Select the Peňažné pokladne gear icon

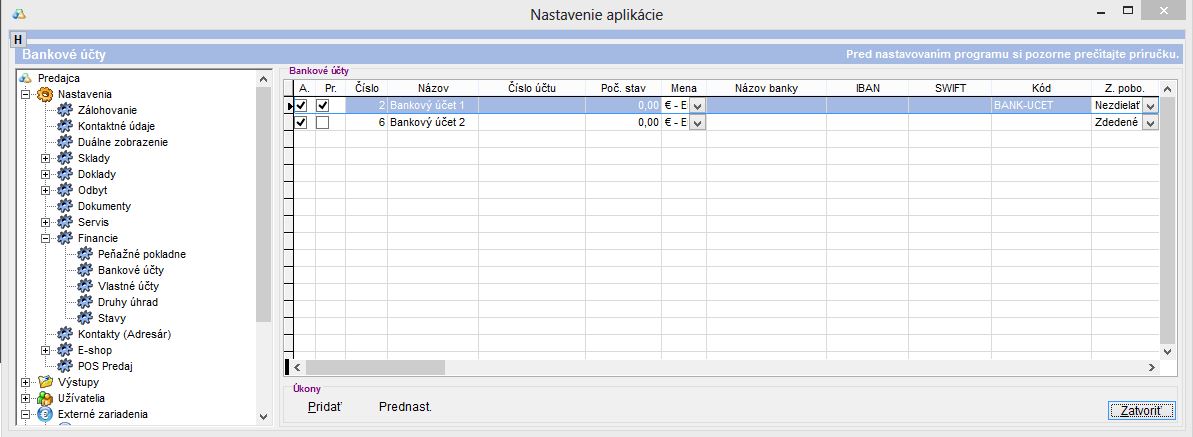pyautogui.click(x=85, y=254)
